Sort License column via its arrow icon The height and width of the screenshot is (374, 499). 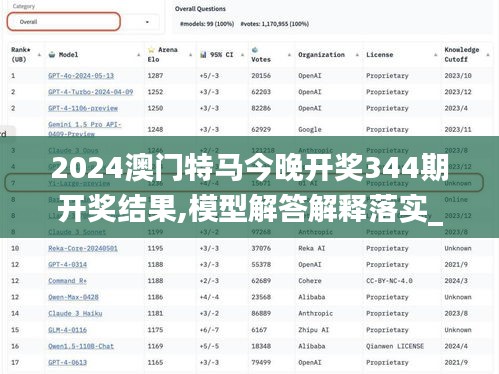435,55
